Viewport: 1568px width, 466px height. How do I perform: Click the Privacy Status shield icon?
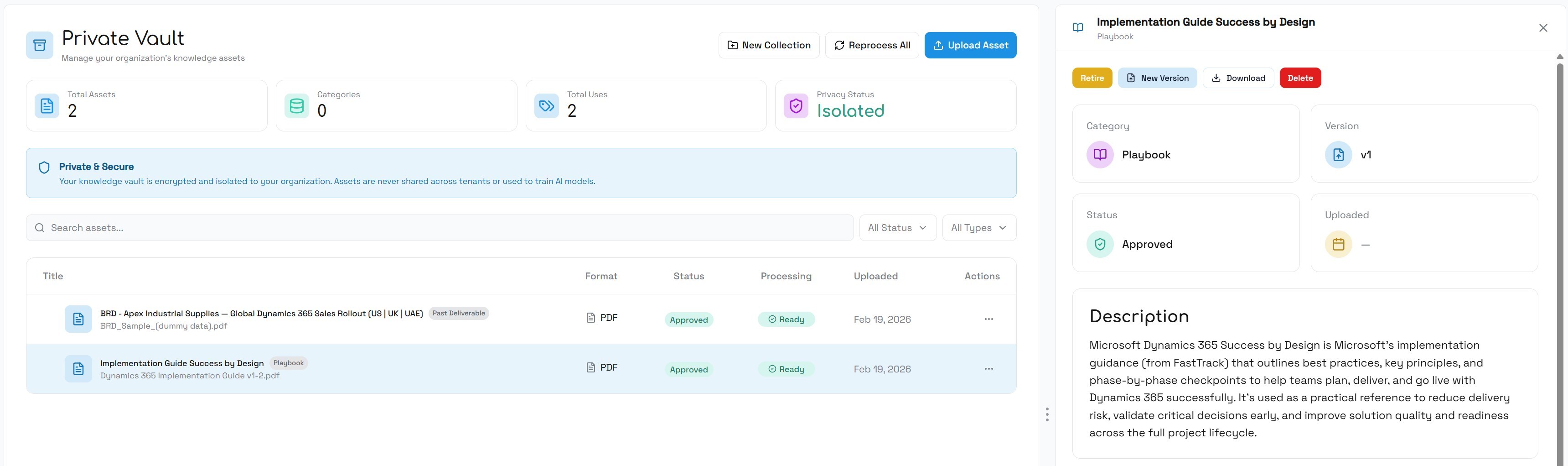click(796, 106)
